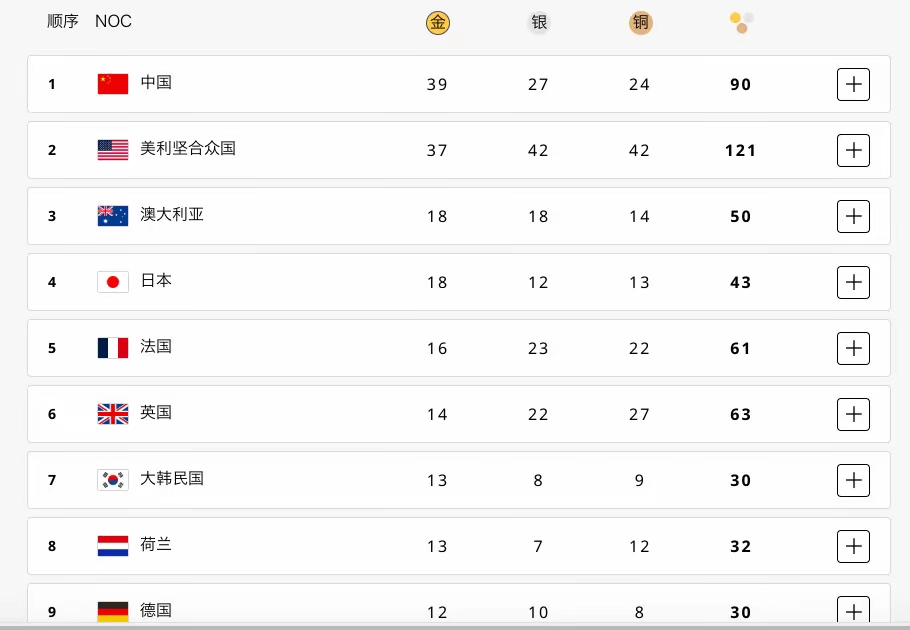Click the China flag icon
Screen dimensions: 910x630
click(113, 84)
